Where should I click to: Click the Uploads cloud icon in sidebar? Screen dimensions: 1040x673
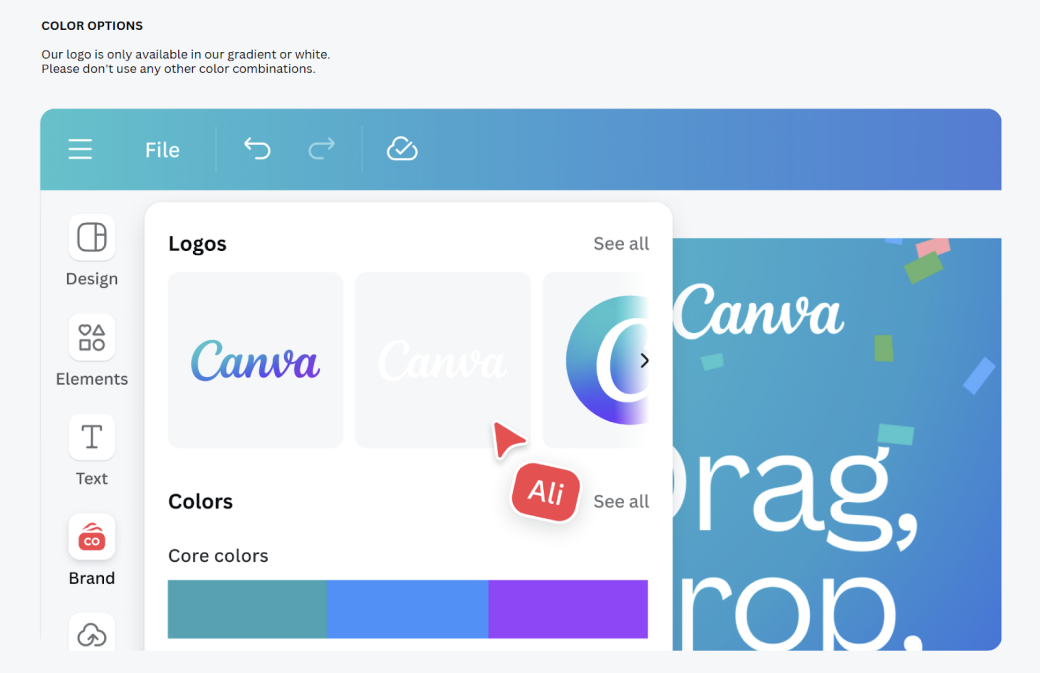pos(91,634)
